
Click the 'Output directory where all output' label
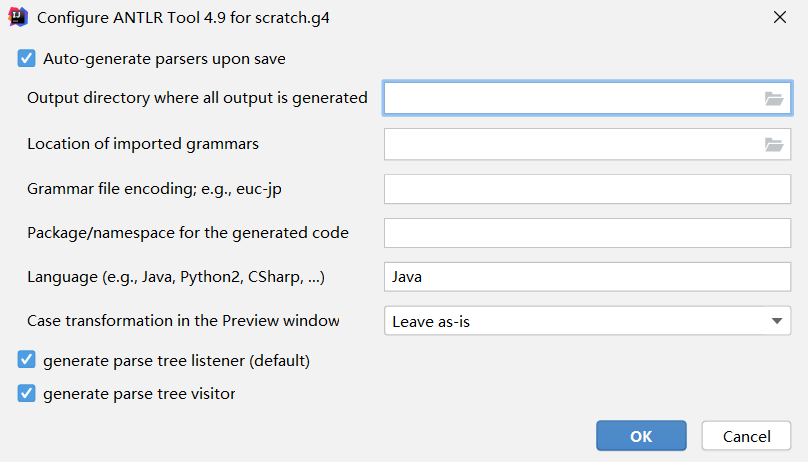tap(197, 98)
